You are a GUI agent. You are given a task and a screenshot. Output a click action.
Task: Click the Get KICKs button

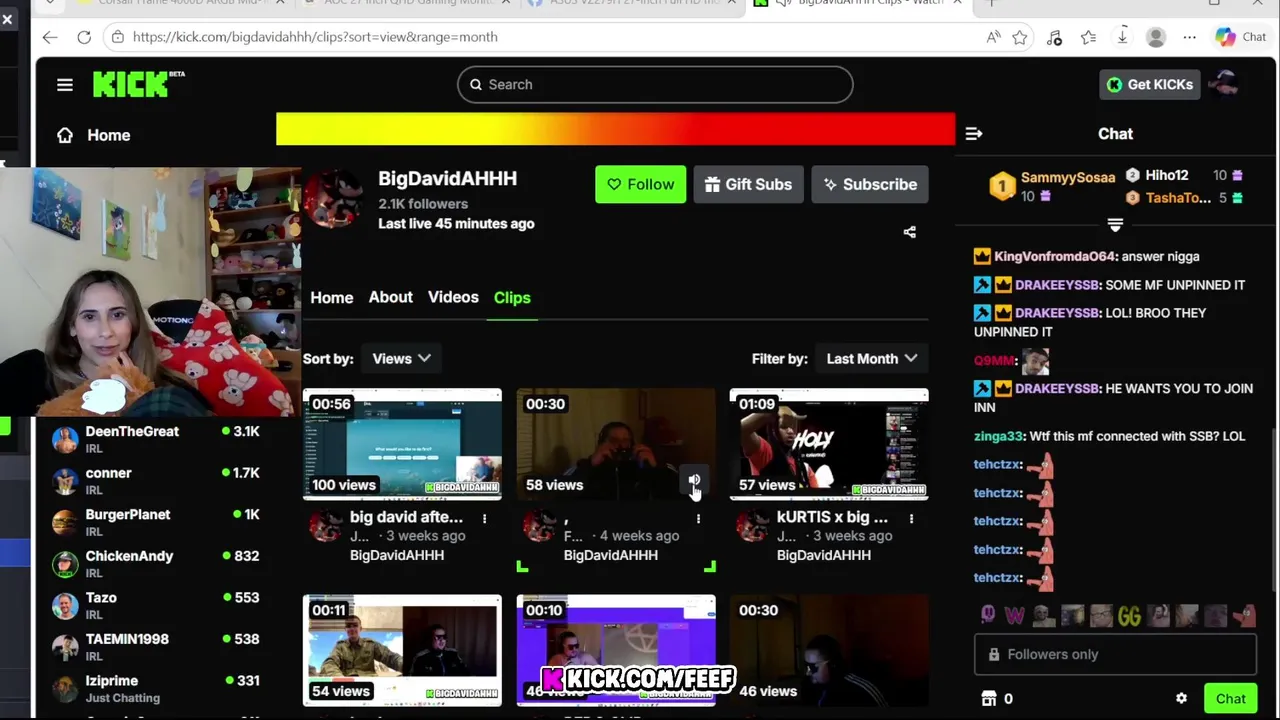[x=1149, y=84]
